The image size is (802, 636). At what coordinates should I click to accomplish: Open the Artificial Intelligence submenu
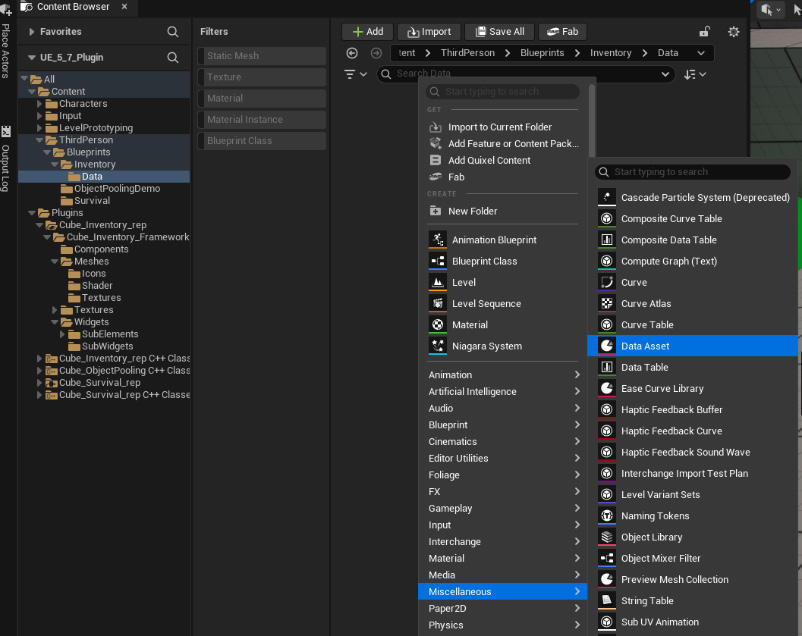(x=502, y=391)
